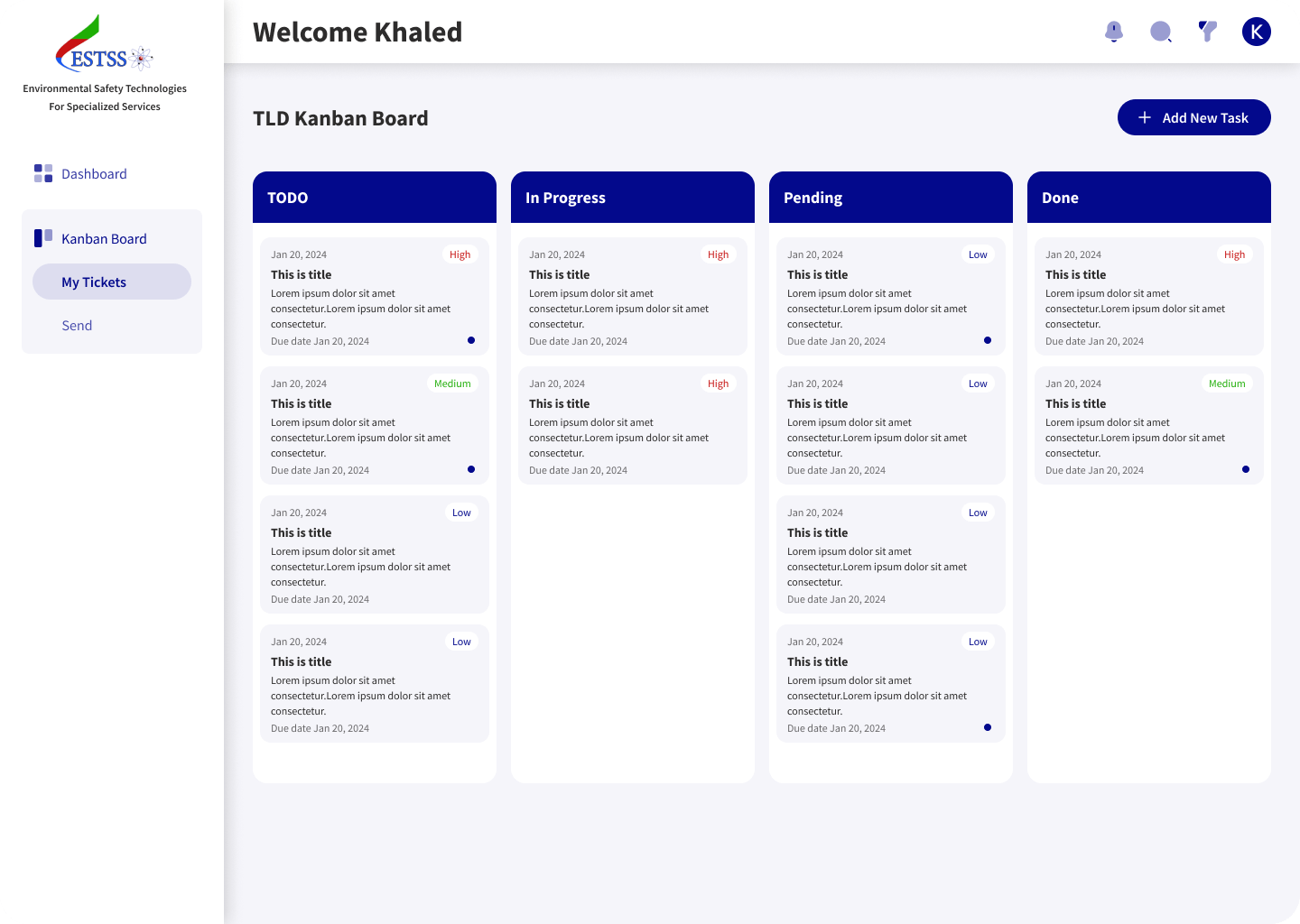
Task: Open the filter funnel icon
Action: click(x=1208, y=32)
